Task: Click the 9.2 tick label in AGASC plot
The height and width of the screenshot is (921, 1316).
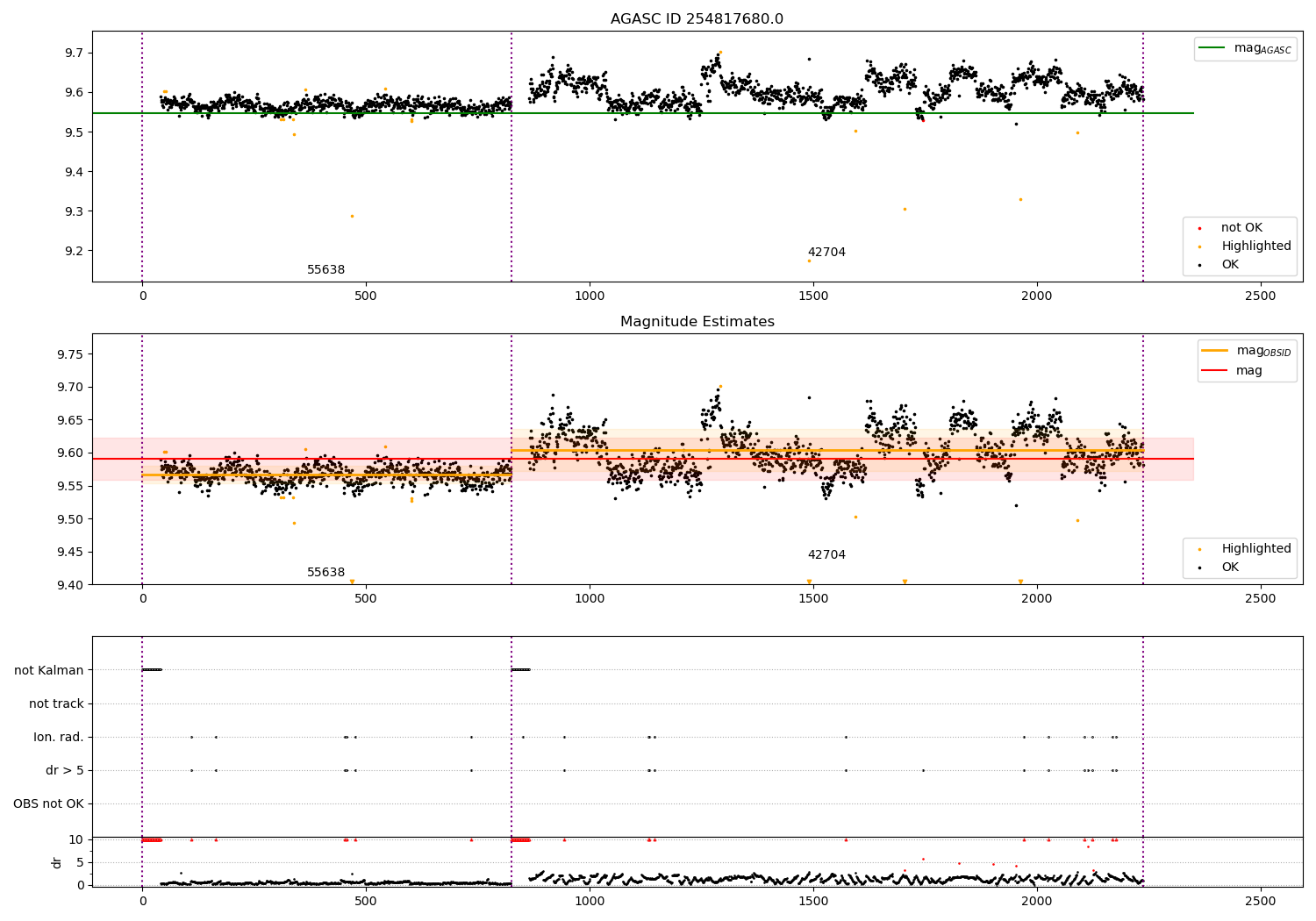Action: click(x=75, y=251)
